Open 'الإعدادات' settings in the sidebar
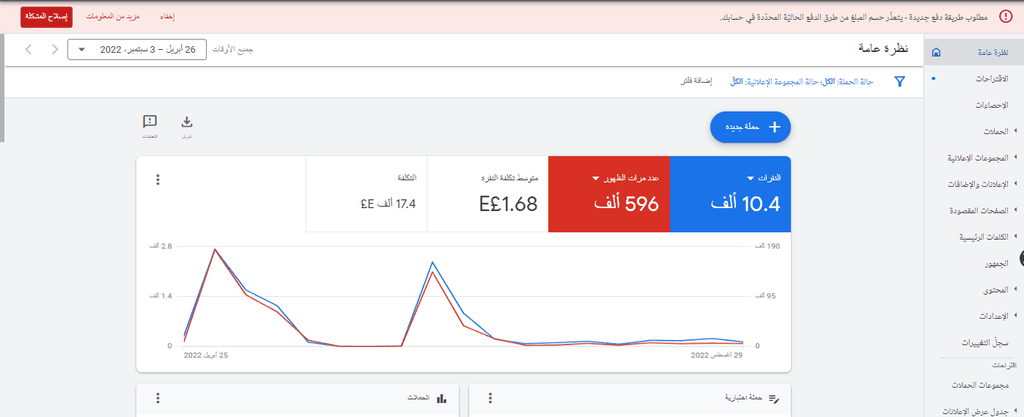This screenshot has width=1024, height=417. pos(994,317)
